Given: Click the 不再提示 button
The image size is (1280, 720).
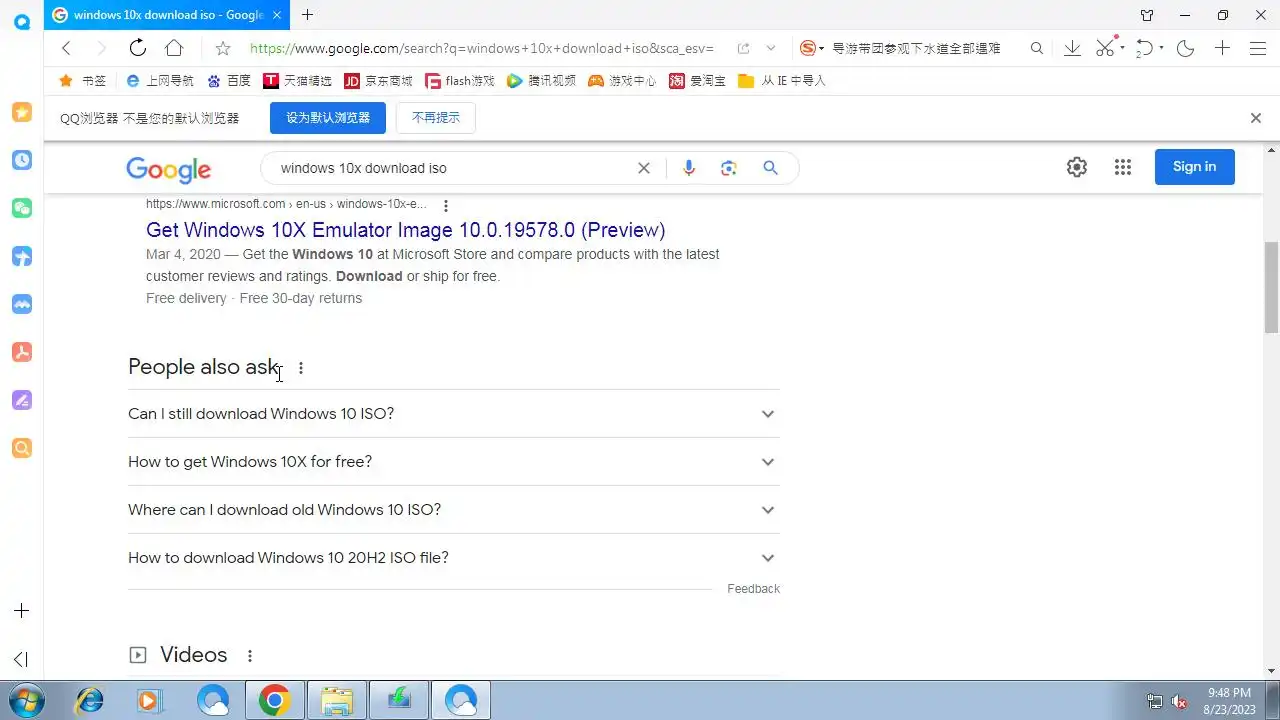Looking at the screenshot, I should coord(436,118).
